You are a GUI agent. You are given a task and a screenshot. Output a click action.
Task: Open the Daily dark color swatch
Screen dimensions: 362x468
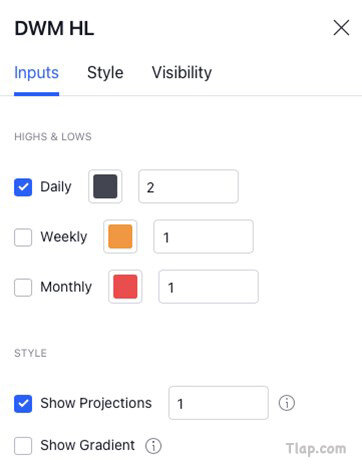[x=105, y=186]
